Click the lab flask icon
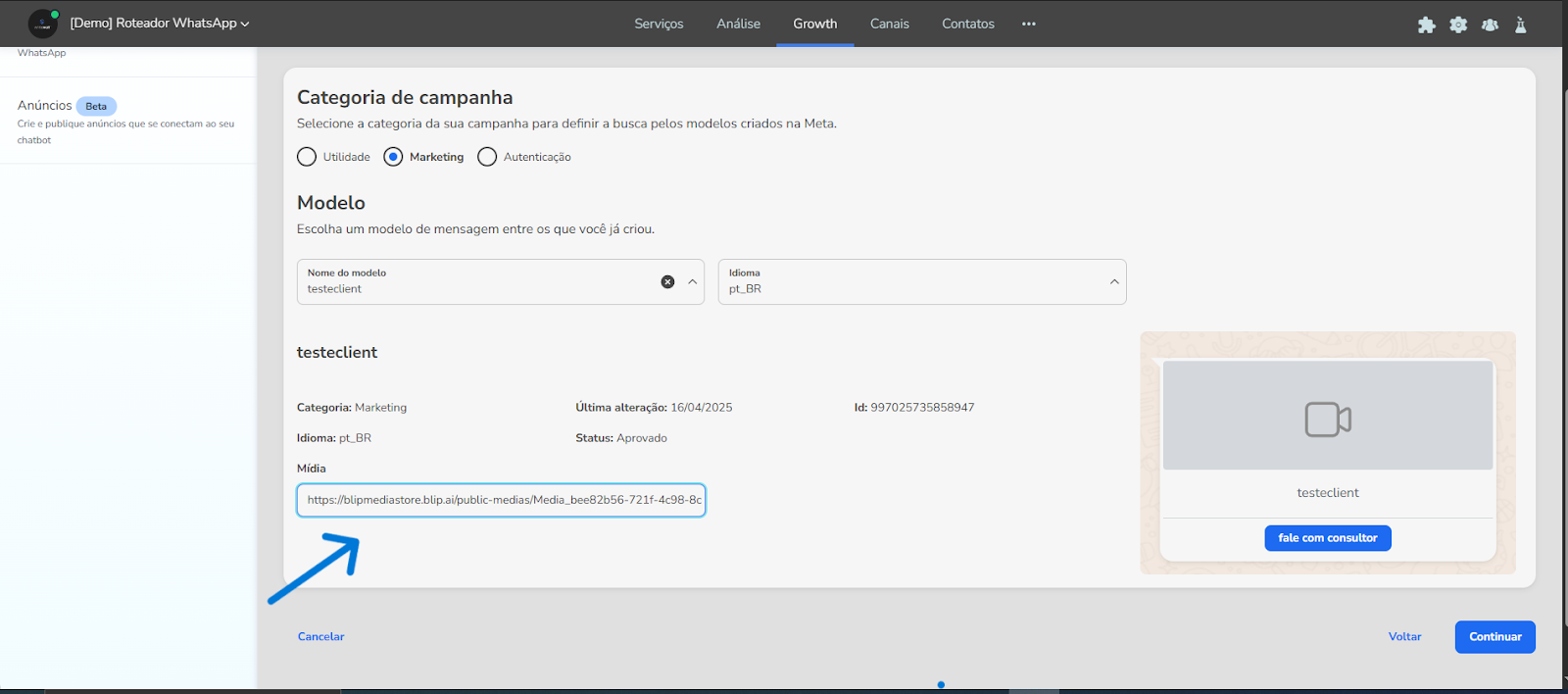This screenshot has width=1568, height=694. pyautogui.click(x=1520, y=25)
